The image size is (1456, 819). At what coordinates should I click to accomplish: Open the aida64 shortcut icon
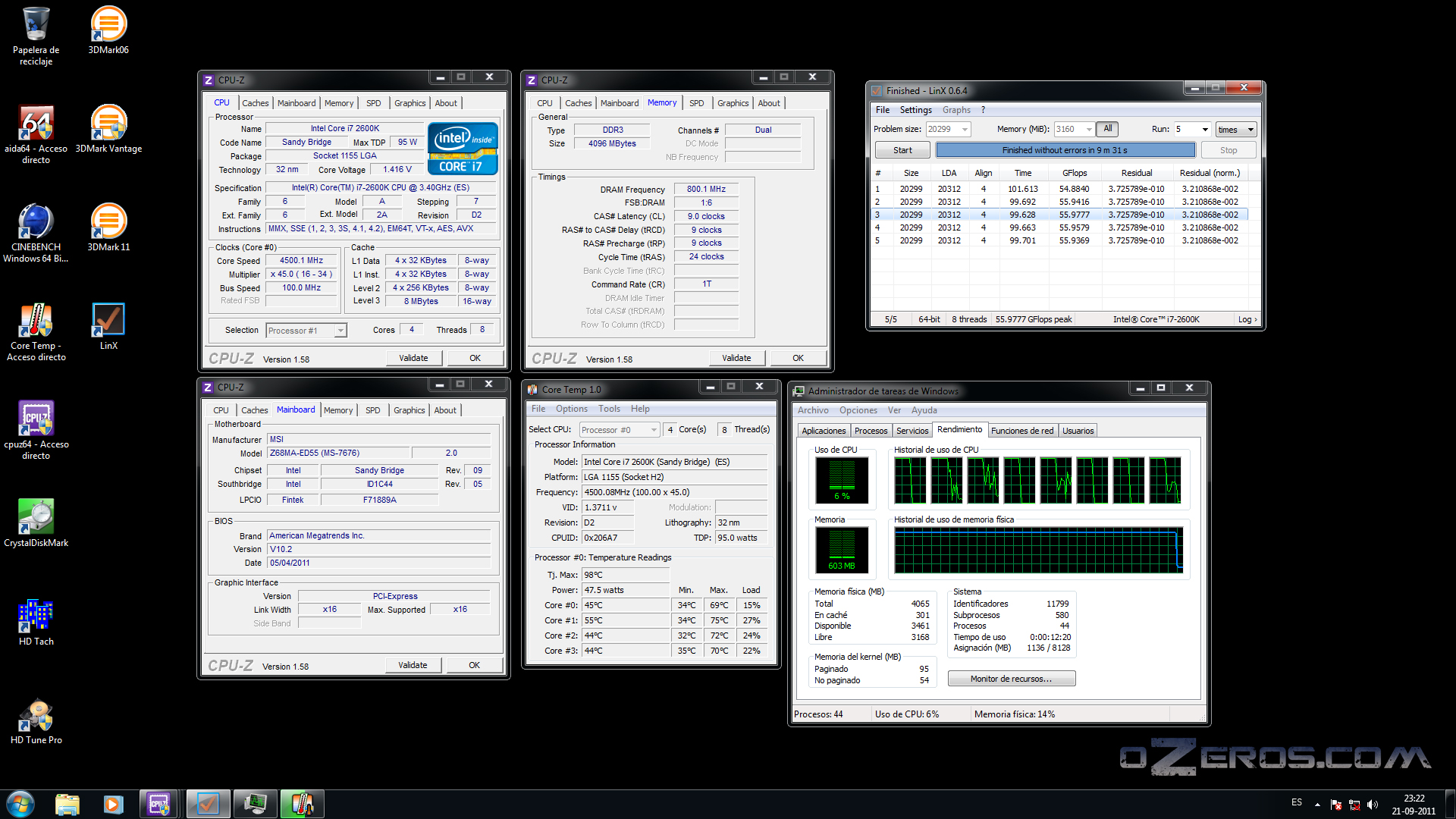pos(36,134)
